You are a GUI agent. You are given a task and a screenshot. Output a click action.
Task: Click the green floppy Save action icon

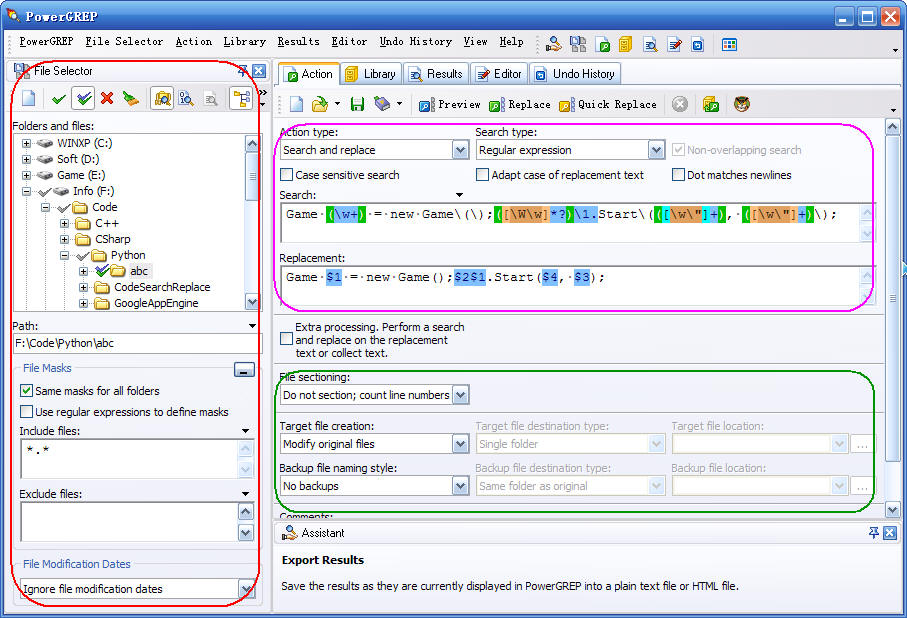(x=357, y=104)
